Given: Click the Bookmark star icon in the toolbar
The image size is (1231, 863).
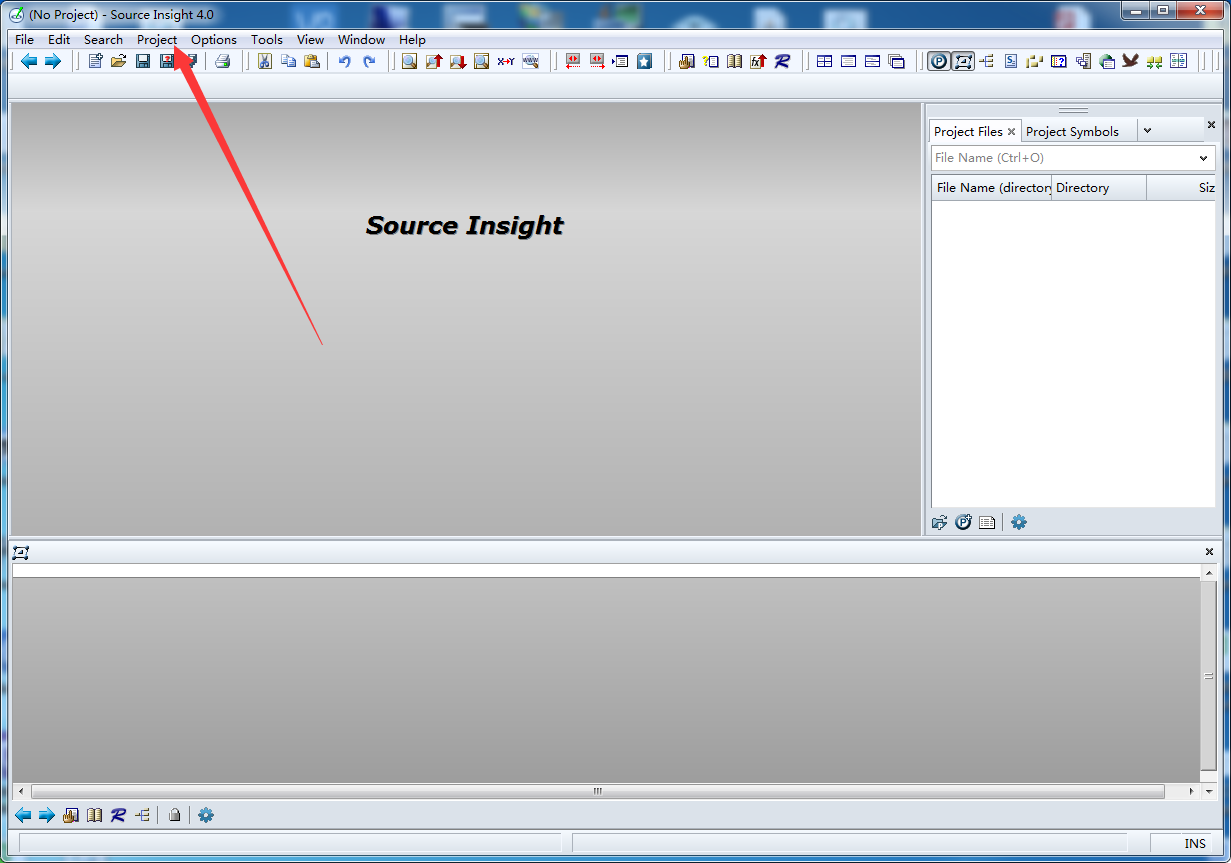Looking at the screenshot, I should tap(644, 61).
